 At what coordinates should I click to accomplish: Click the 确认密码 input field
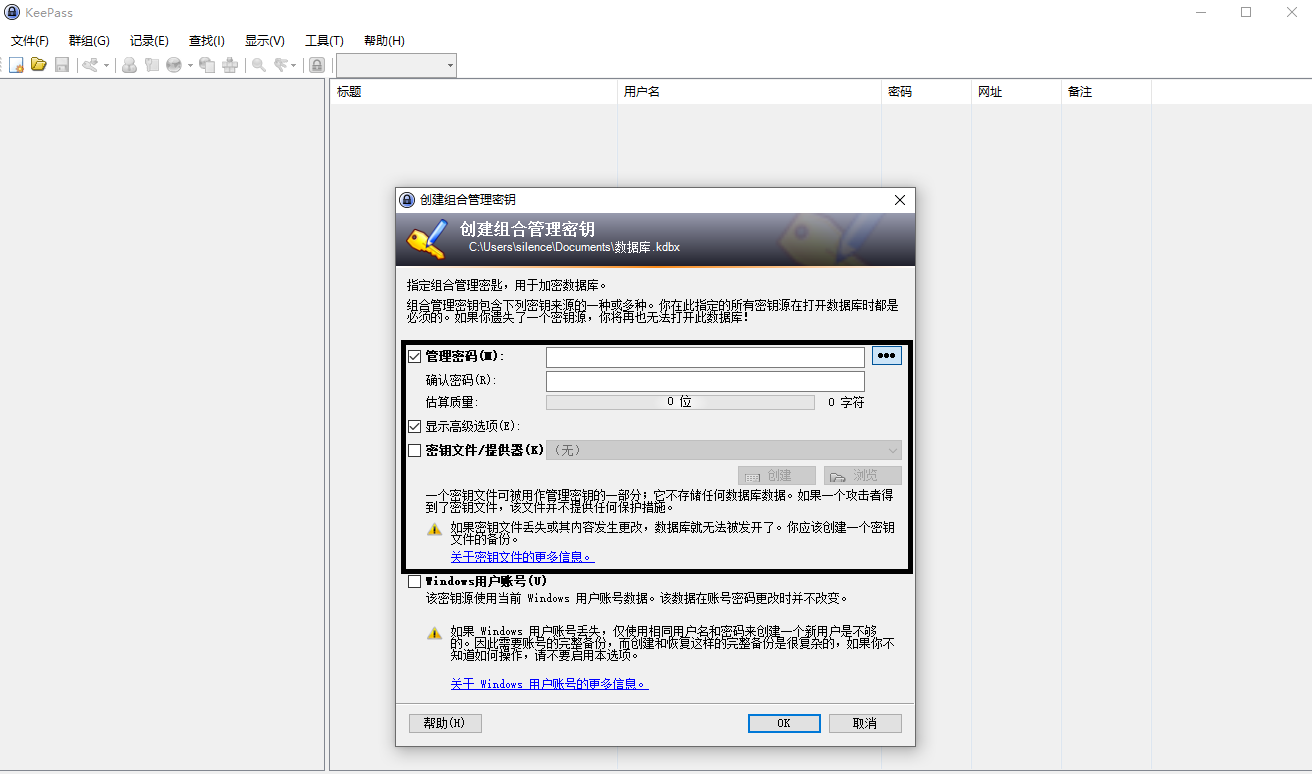[x=705, y=381]
